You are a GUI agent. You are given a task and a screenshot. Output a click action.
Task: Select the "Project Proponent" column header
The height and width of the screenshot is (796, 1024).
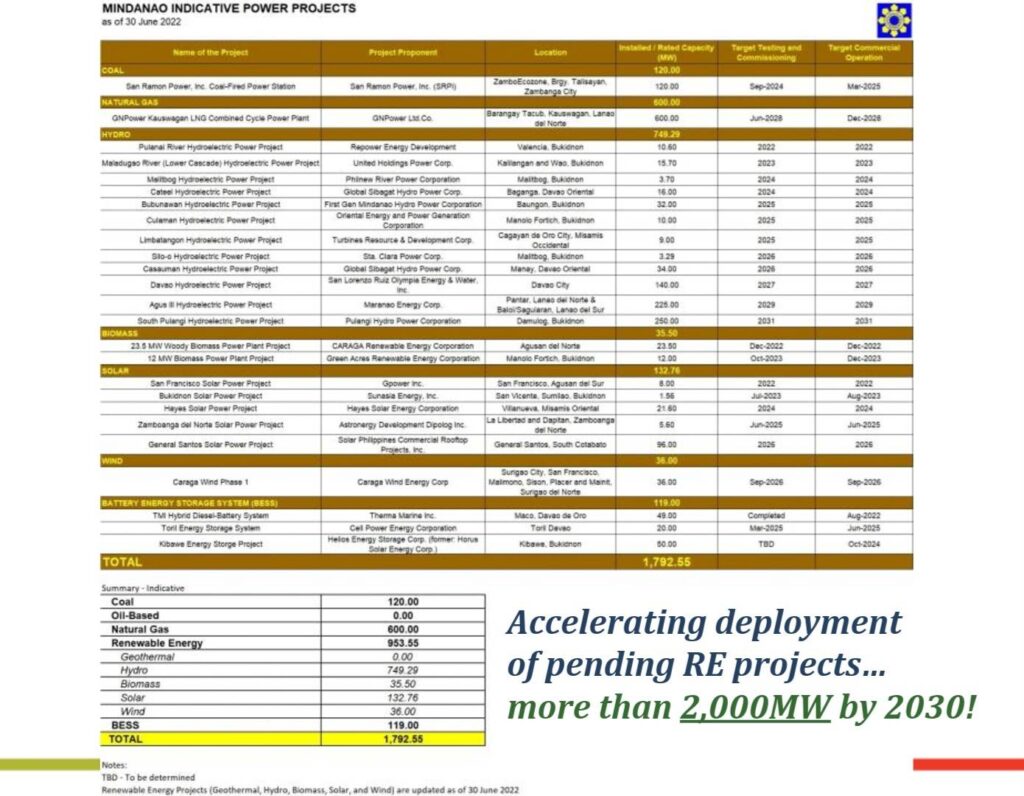[403, 52]
